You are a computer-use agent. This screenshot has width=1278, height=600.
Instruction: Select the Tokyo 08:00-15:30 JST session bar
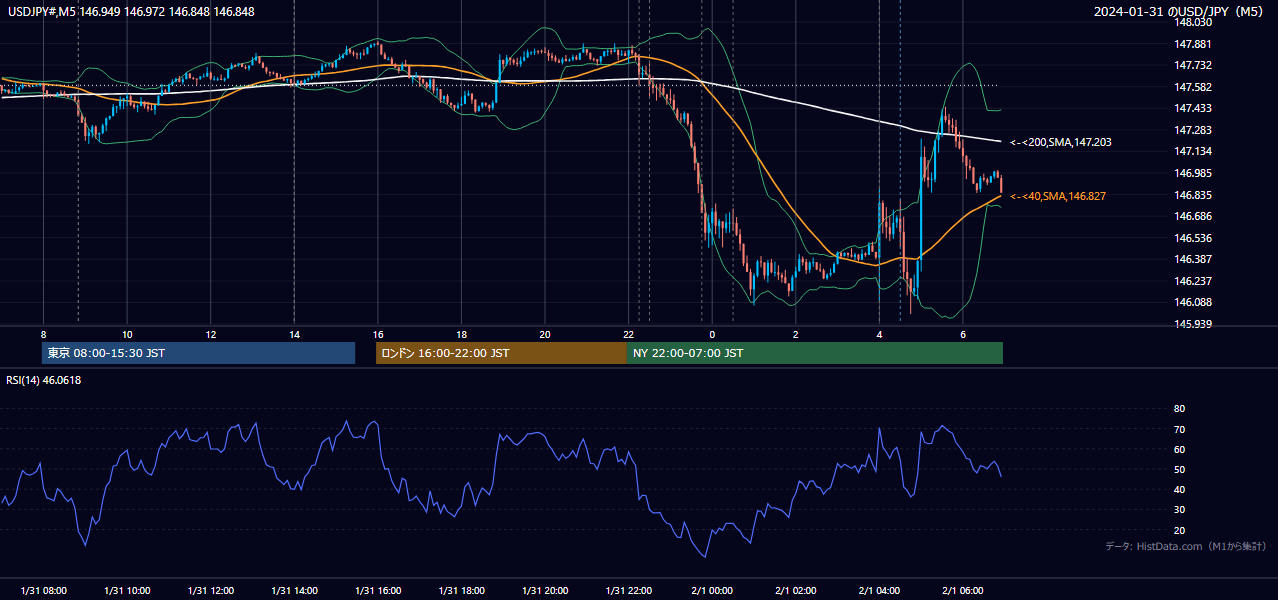(x=198, y=353)
